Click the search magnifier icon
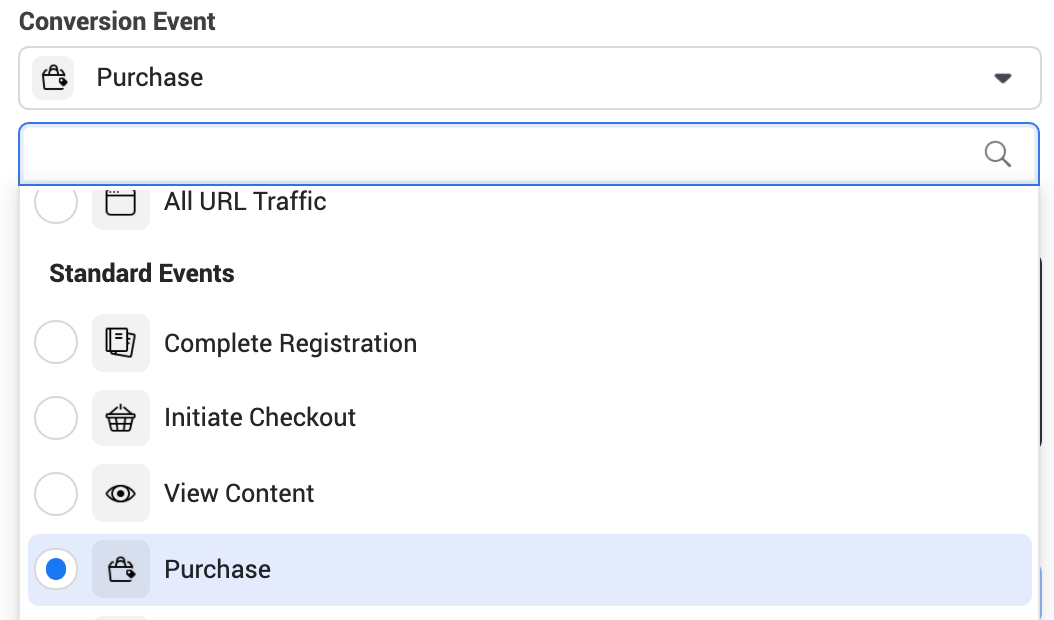This screenshot has height=620, width=1054. point(998,154)
